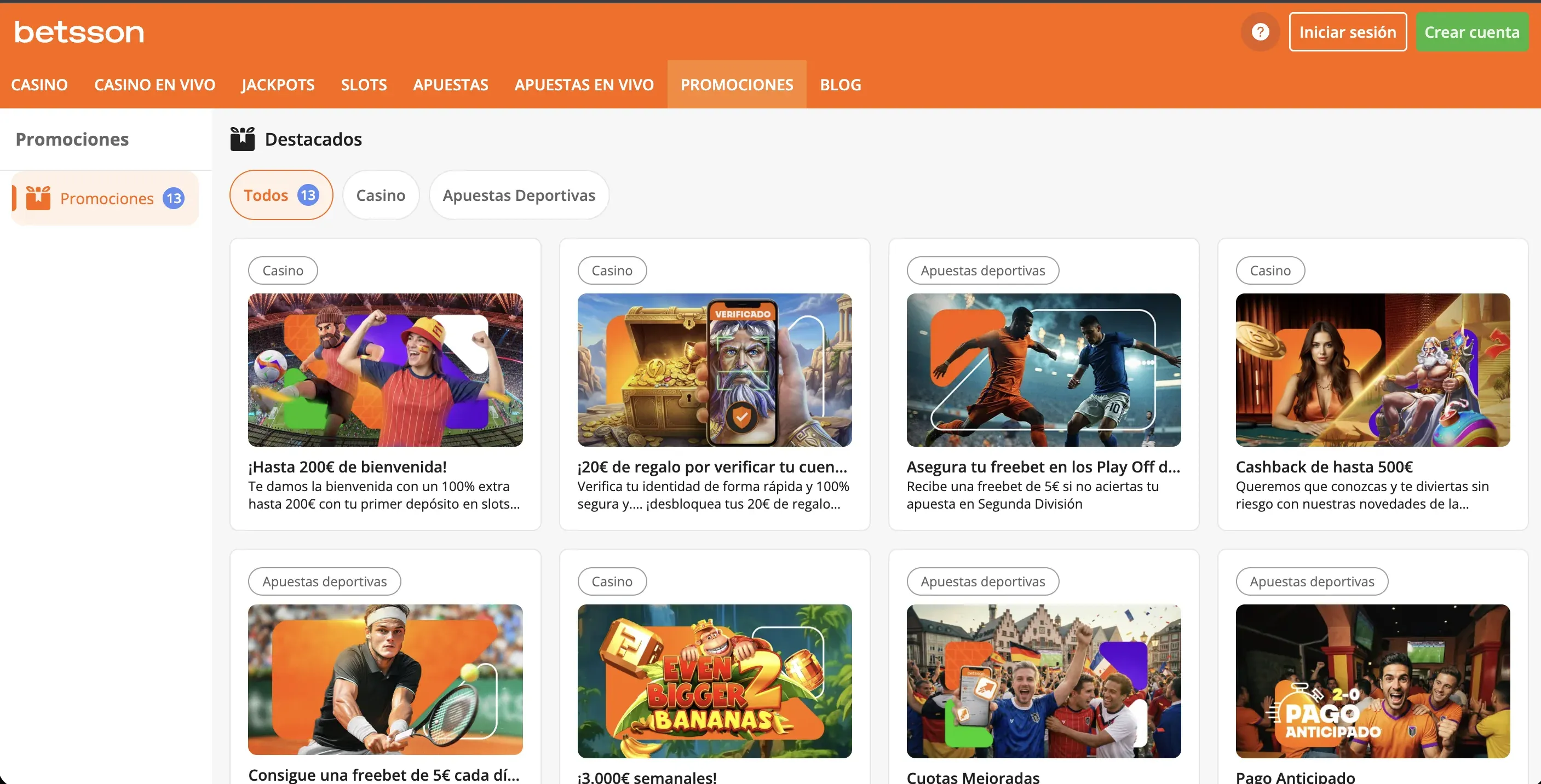Click 'Queremos que conozcas' description text
Viewport: 1541px width, 784px height.
(x=1362, y=495)
